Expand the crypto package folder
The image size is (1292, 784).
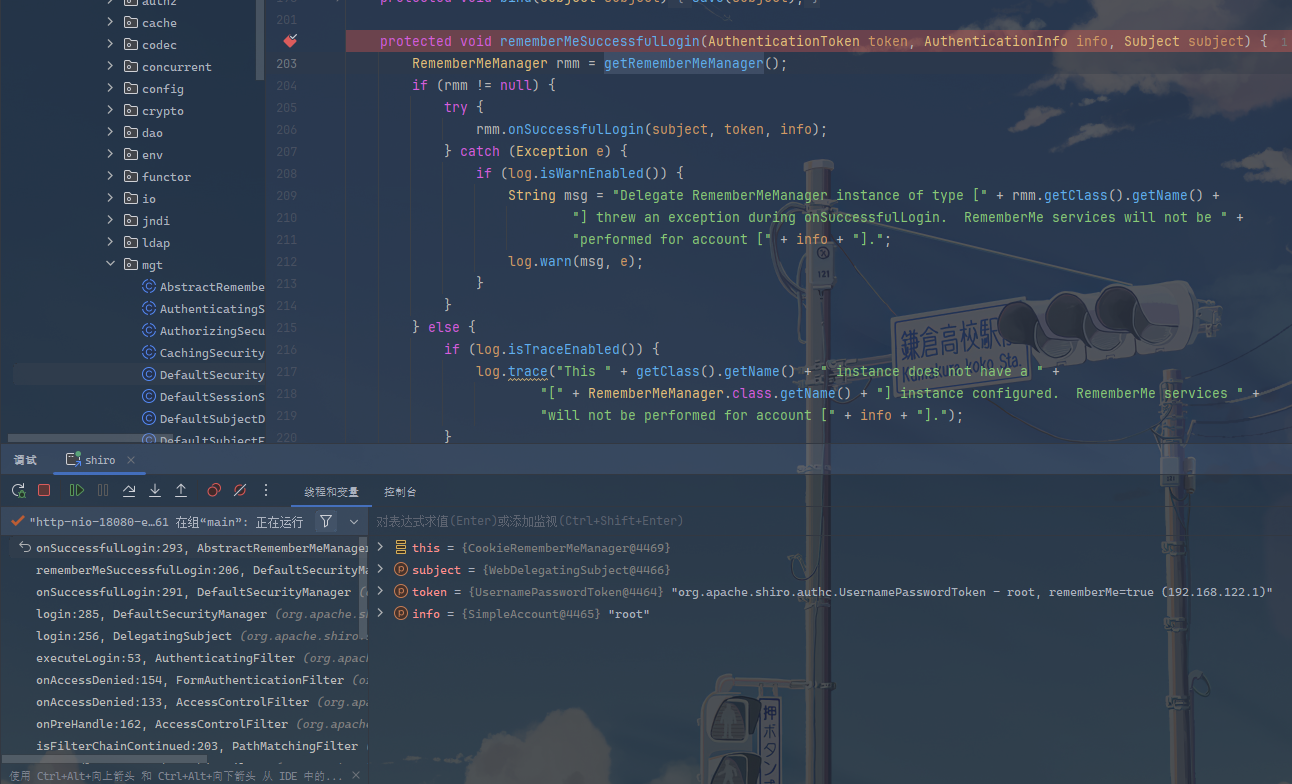(x=110, y=110)
